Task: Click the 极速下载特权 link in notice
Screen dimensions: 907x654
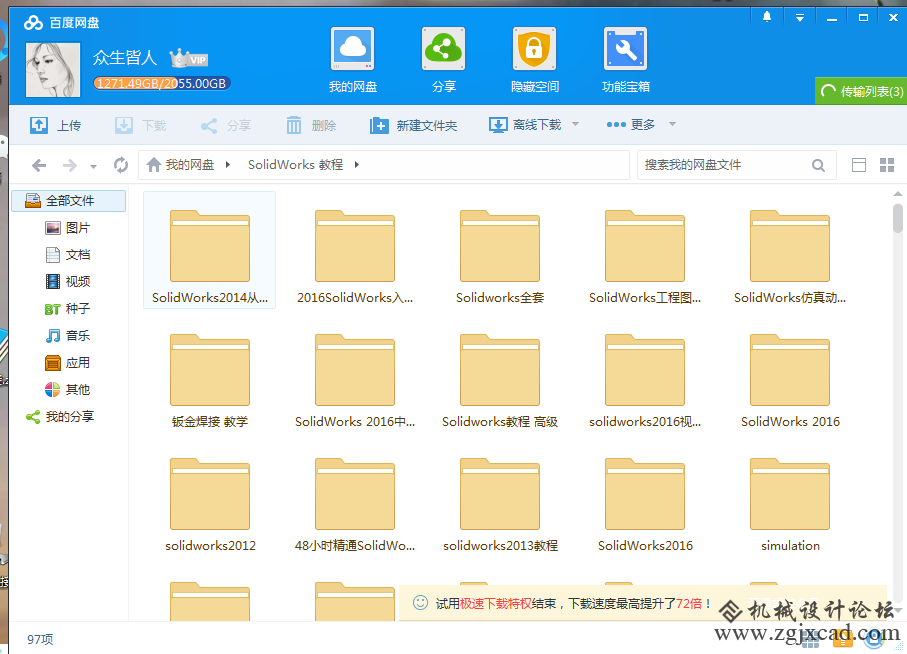Action: click(496, 604)
